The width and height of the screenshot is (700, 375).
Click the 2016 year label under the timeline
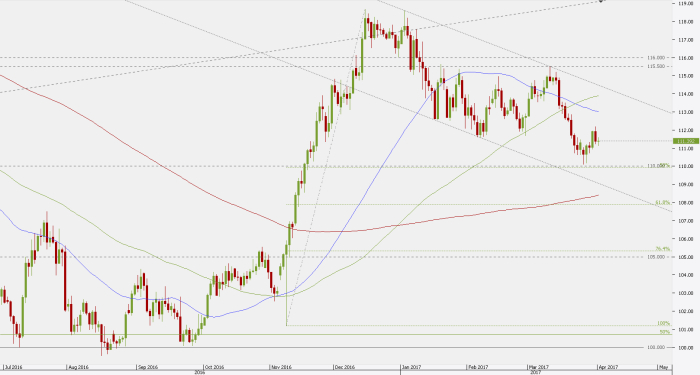tap(200, 372)
